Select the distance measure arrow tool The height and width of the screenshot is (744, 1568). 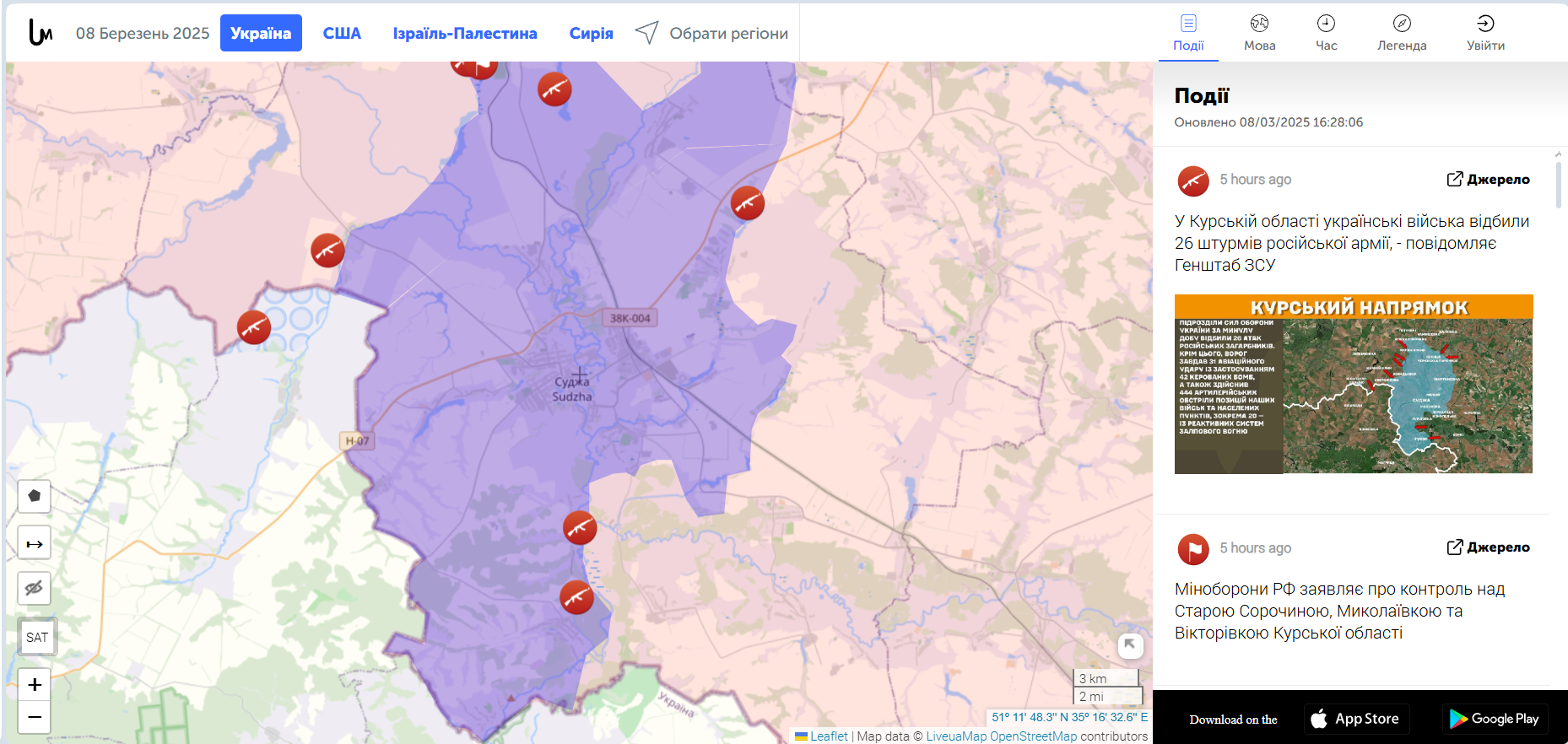35,543
